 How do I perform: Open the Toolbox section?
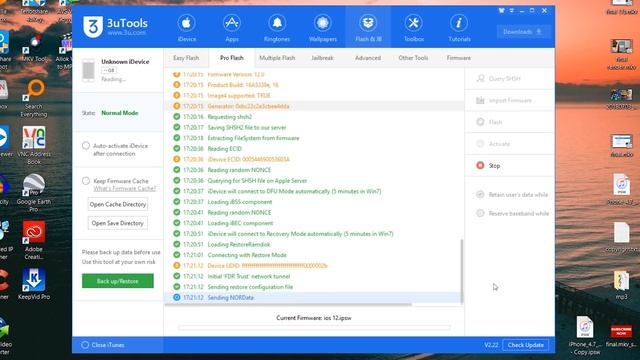point(413,28)
